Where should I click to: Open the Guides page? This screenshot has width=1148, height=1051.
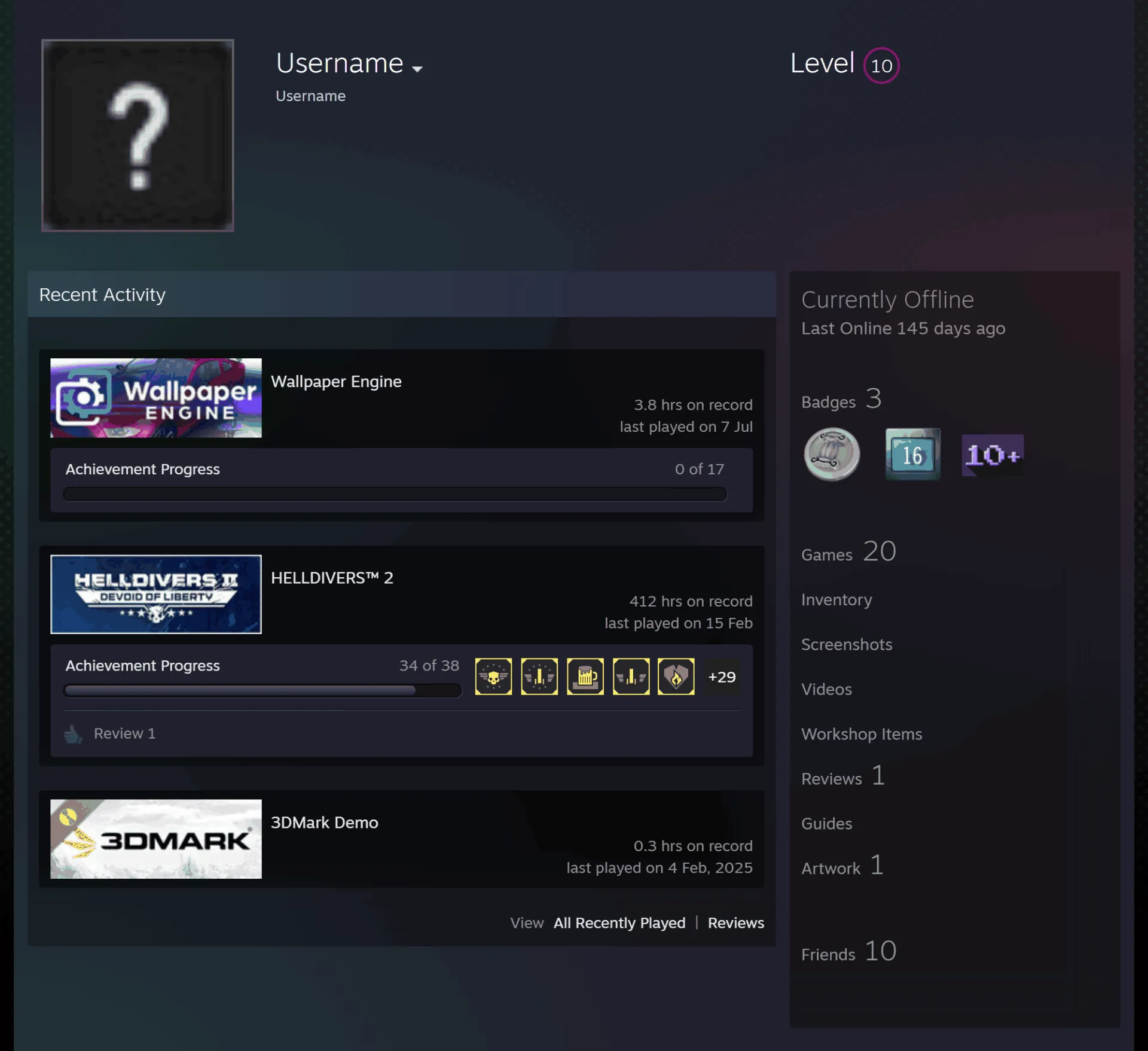[826, 824]
